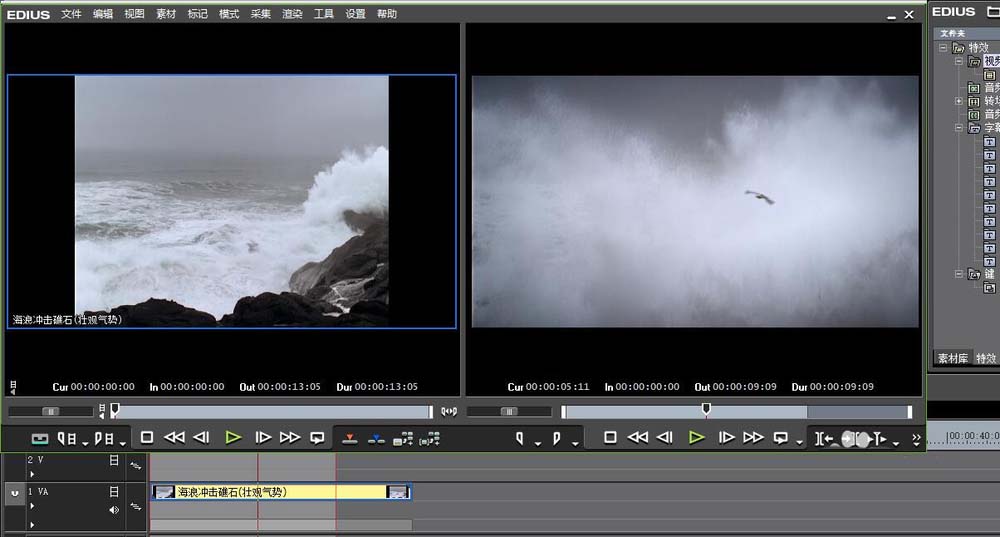The height and width of the screenshot is (537, 1000).
Task: Play the timeline in the recorder monitor
Action: click(x=697, y=438)
